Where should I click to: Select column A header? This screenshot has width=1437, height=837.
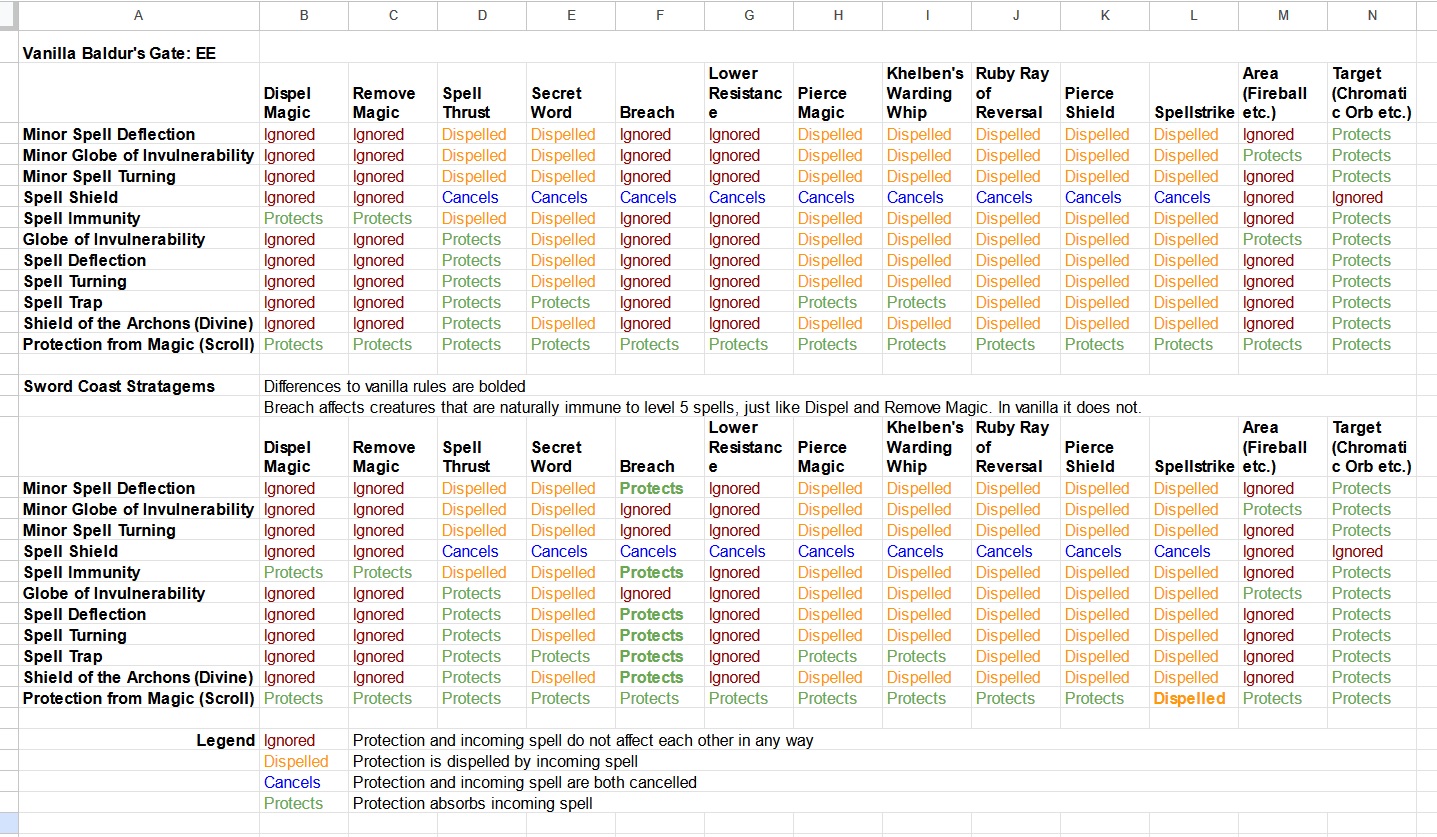tap(138, 15)
